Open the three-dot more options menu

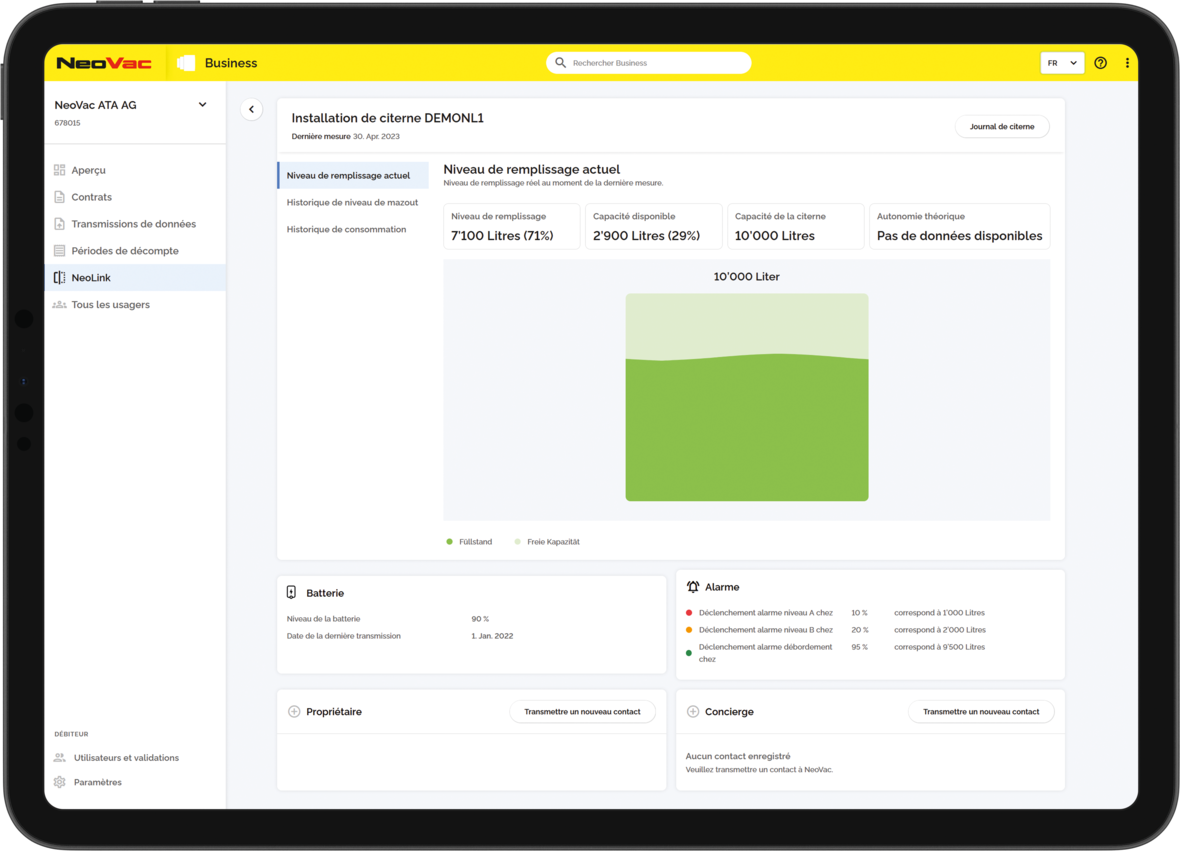1127,63
